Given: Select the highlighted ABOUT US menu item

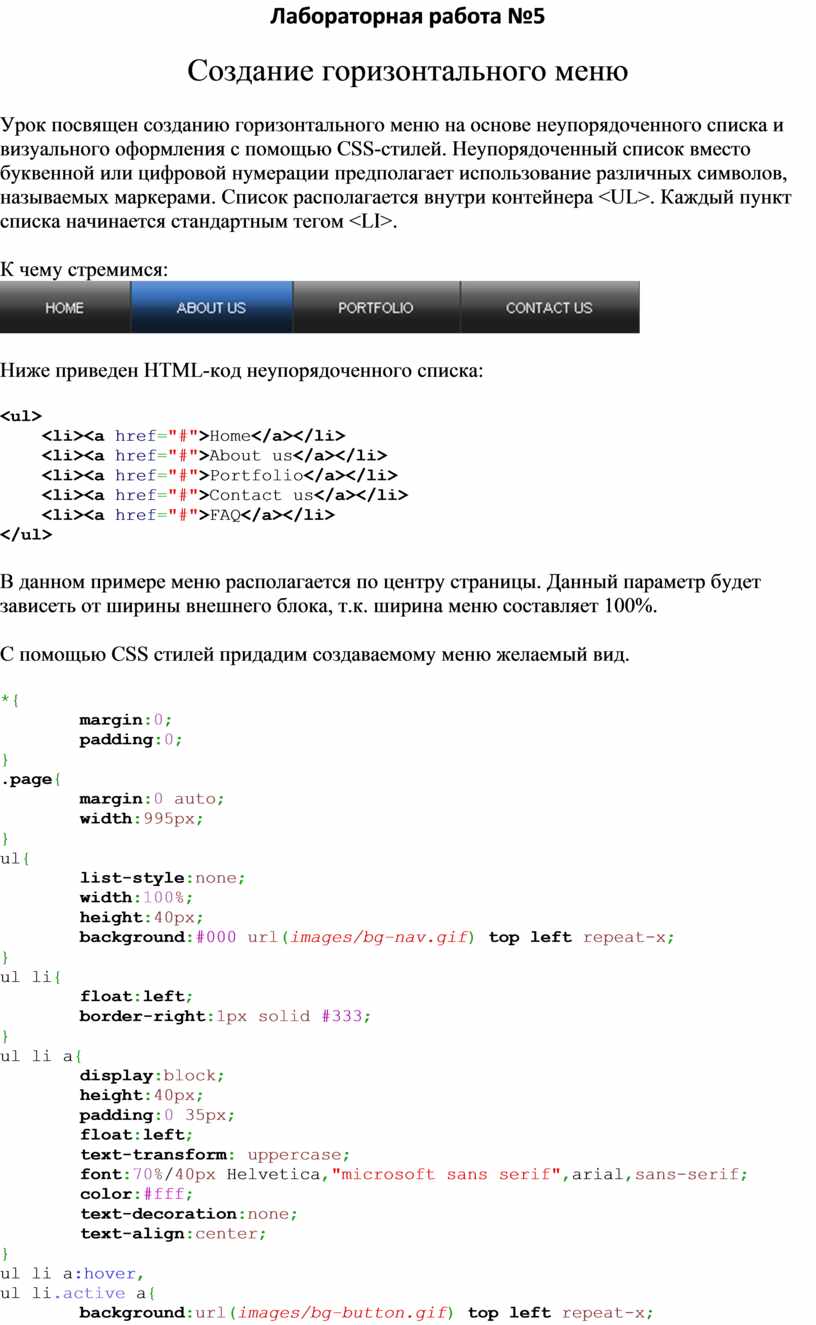Looking at the screenshot, I should click(x=211, y=308).
